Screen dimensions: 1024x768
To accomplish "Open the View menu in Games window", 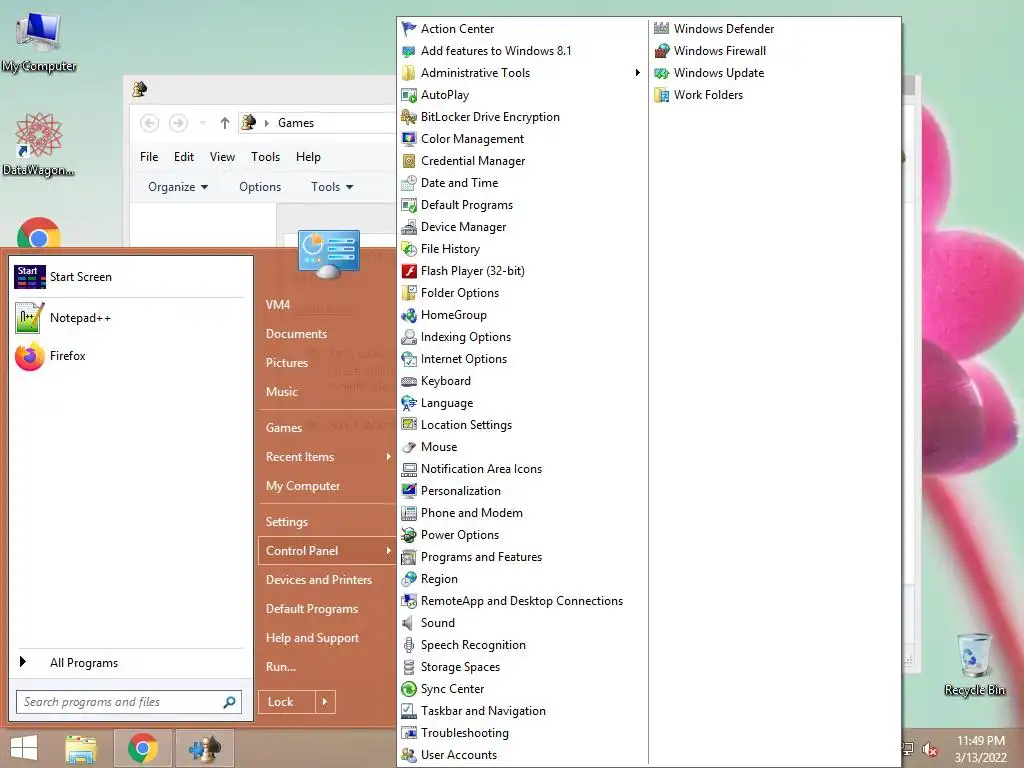I will click(x=222, y=157).
